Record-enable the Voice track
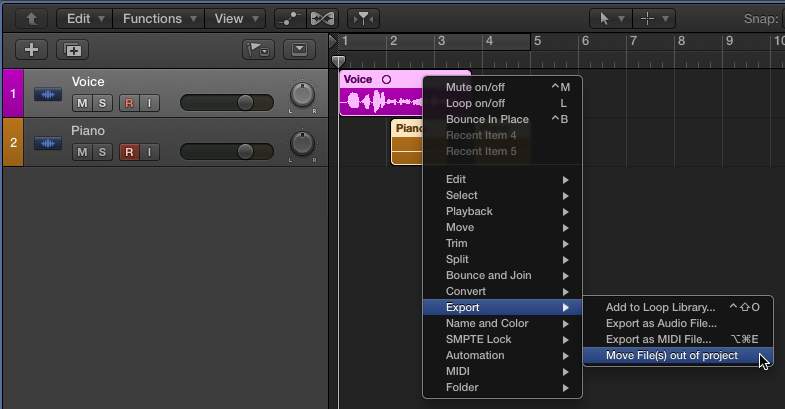This screenshot has width=785, height=409. pyautogui.click(x=129, y=103)
